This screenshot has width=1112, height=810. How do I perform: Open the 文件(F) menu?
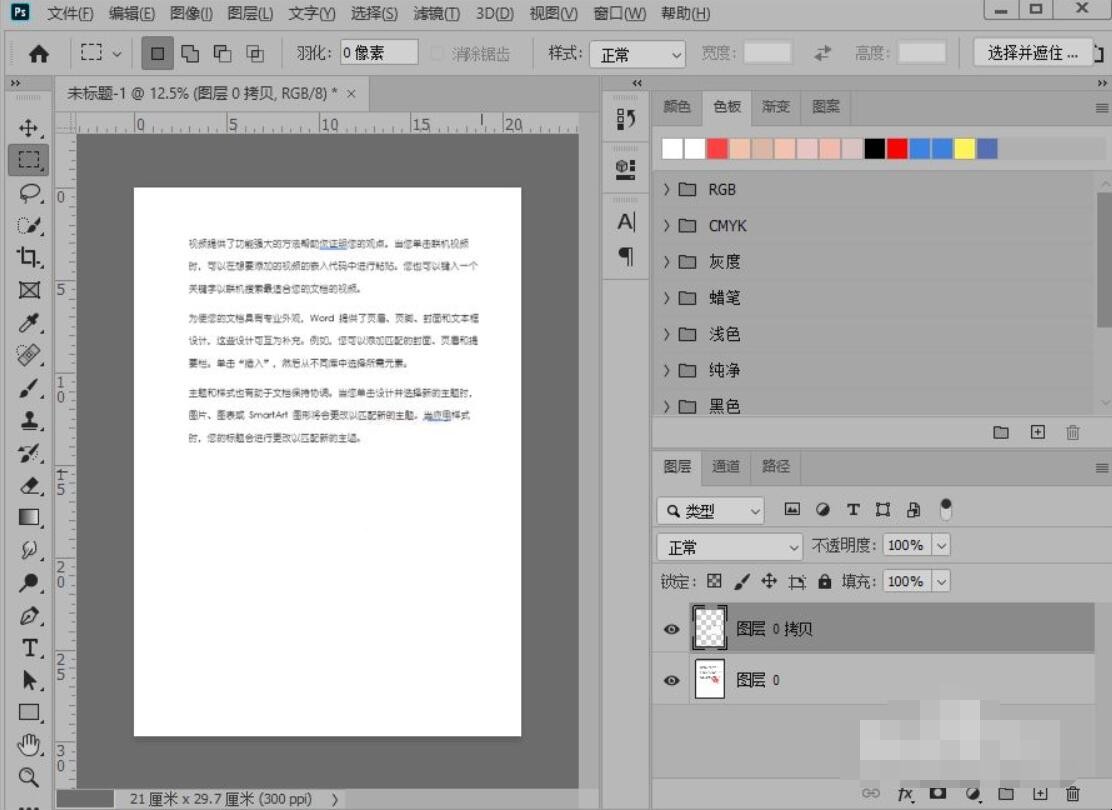pyautogui.click(x=70, y=13)
